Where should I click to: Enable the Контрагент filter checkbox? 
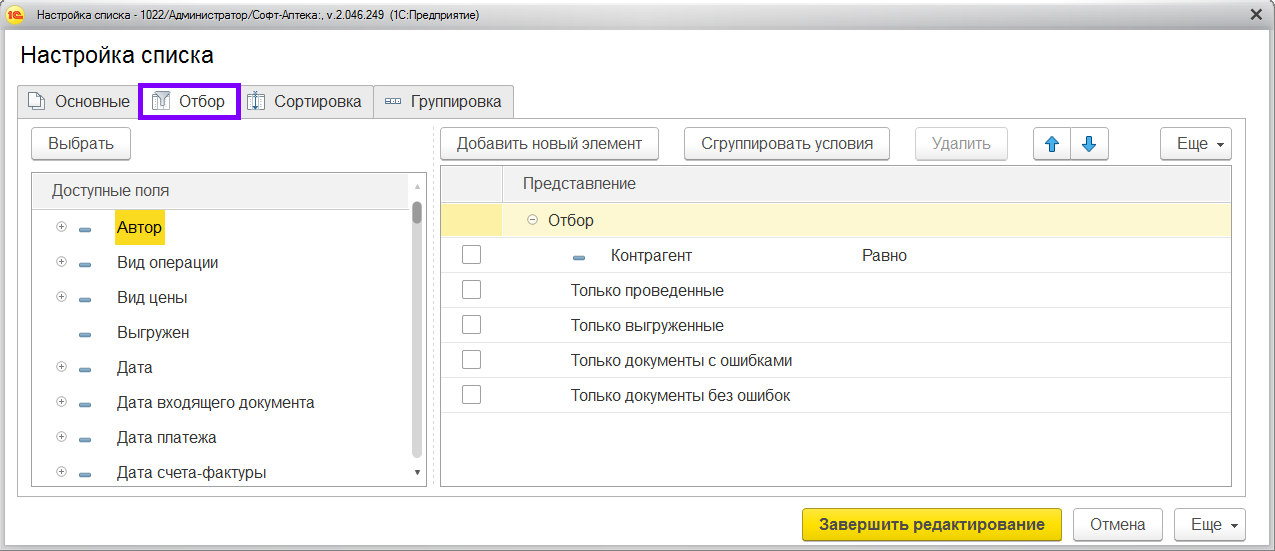pyautogui.click(x=472, y=256)
